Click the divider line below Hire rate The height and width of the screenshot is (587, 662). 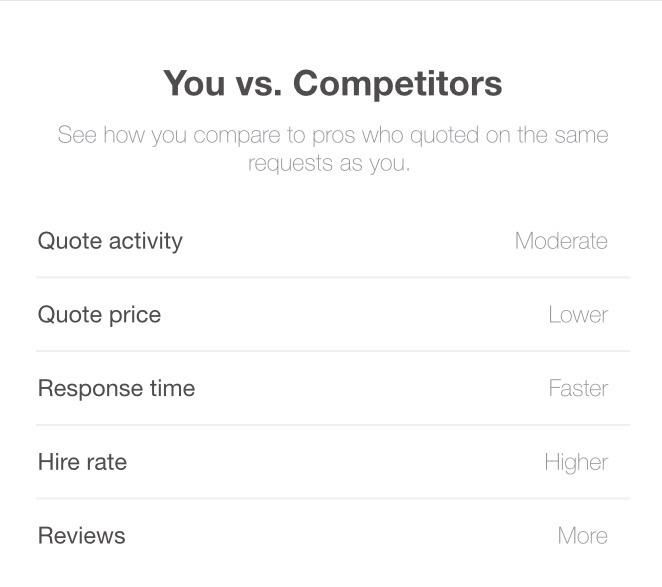332,498
